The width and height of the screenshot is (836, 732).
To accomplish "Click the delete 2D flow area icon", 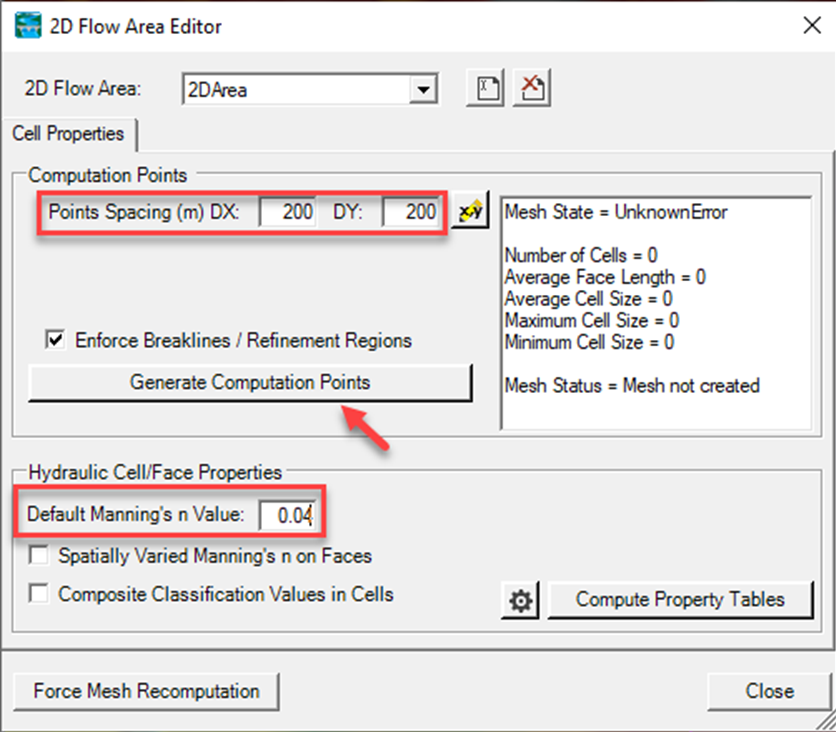I will click(x=533, y=88).
